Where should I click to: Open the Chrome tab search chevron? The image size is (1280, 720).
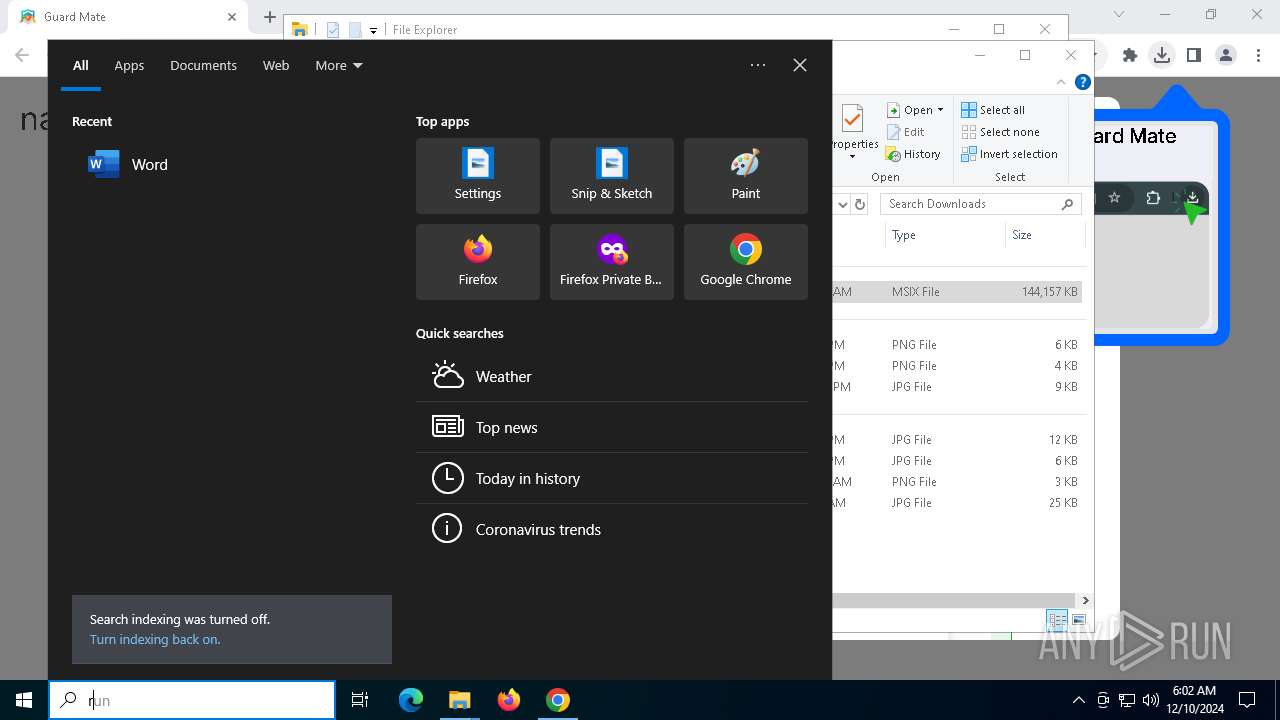click(x=1119, y=14)
